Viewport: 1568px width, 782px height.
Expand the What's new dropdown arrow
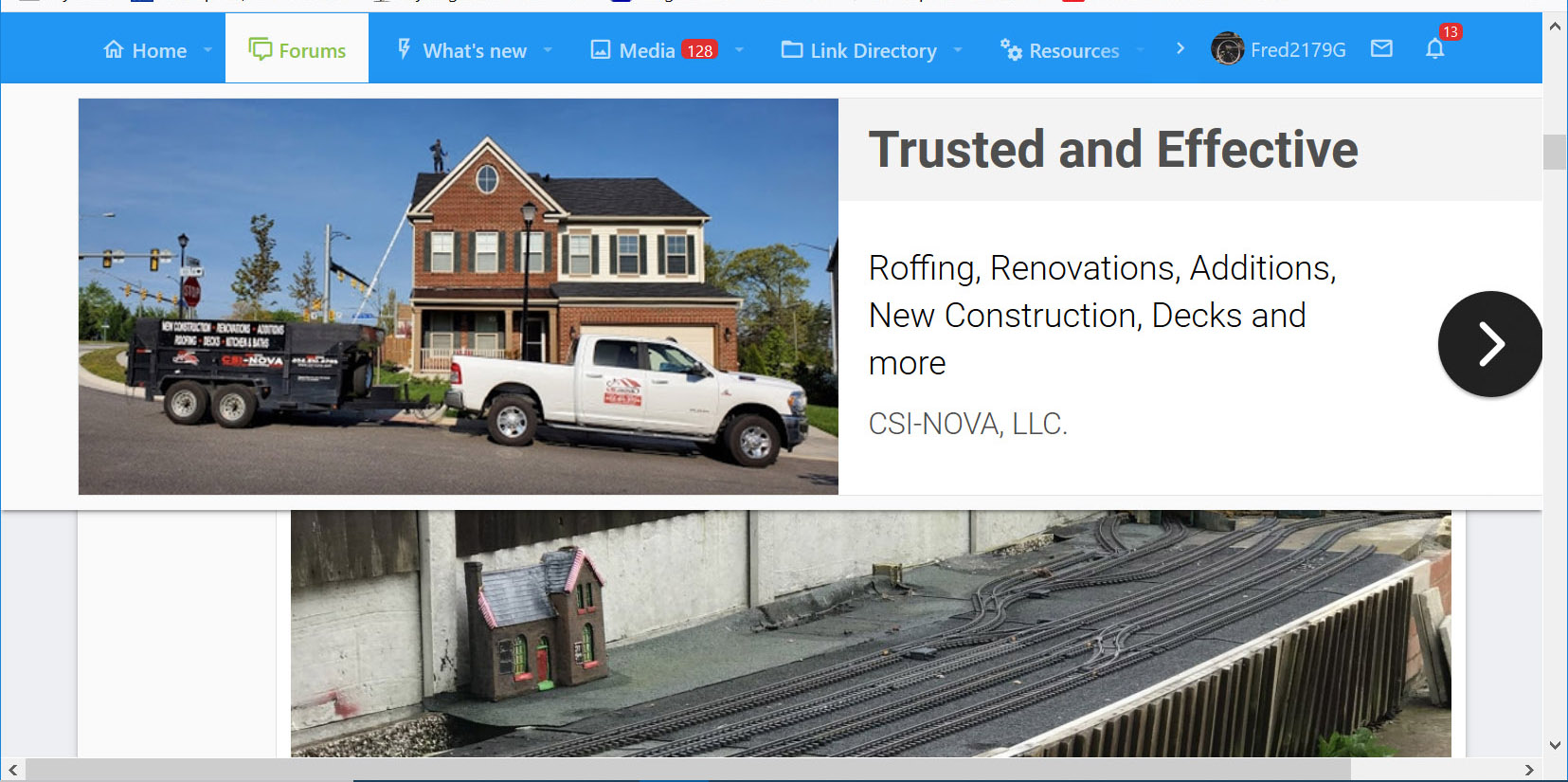tap(548, 50)
